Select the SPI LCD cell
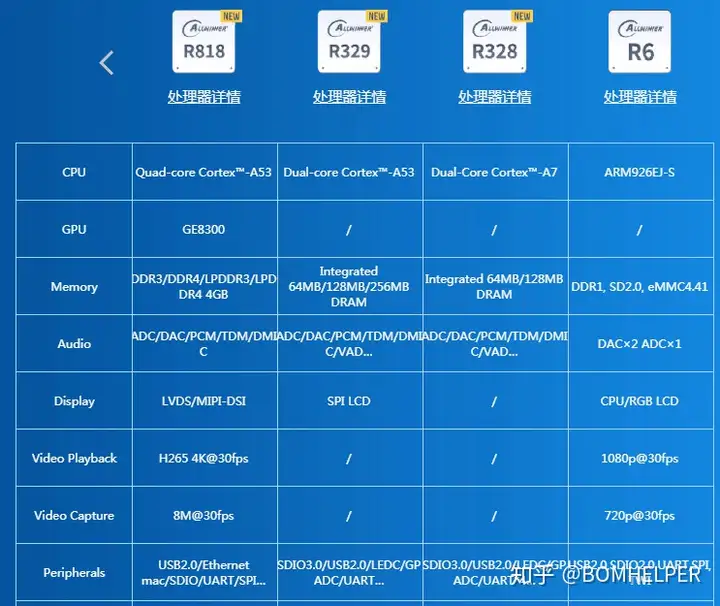This screenshot has height=606, width=720. coord(349,401)
